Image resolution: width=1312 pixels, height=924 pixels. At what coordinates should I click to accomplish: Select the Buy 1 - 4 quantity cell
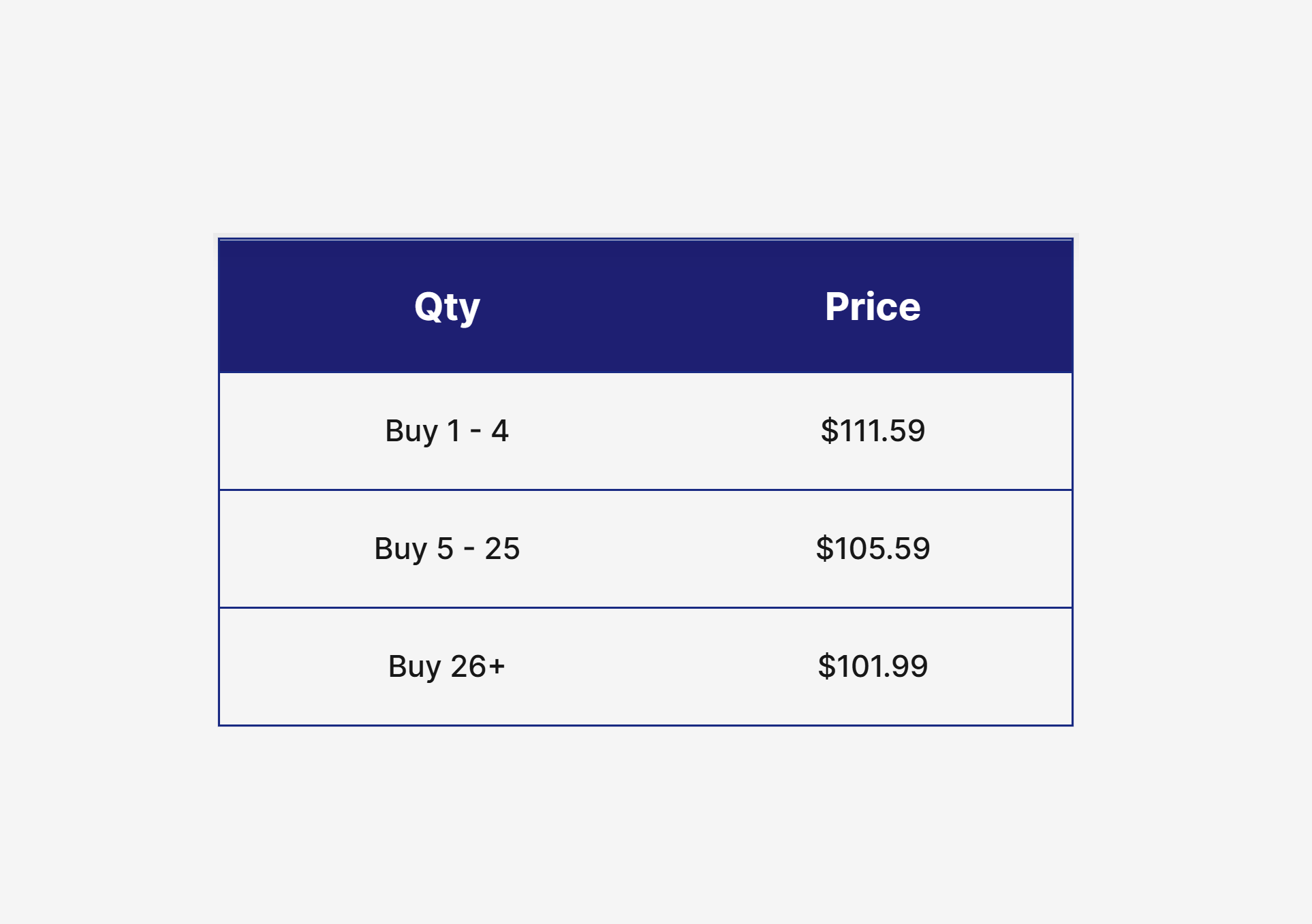447,431
